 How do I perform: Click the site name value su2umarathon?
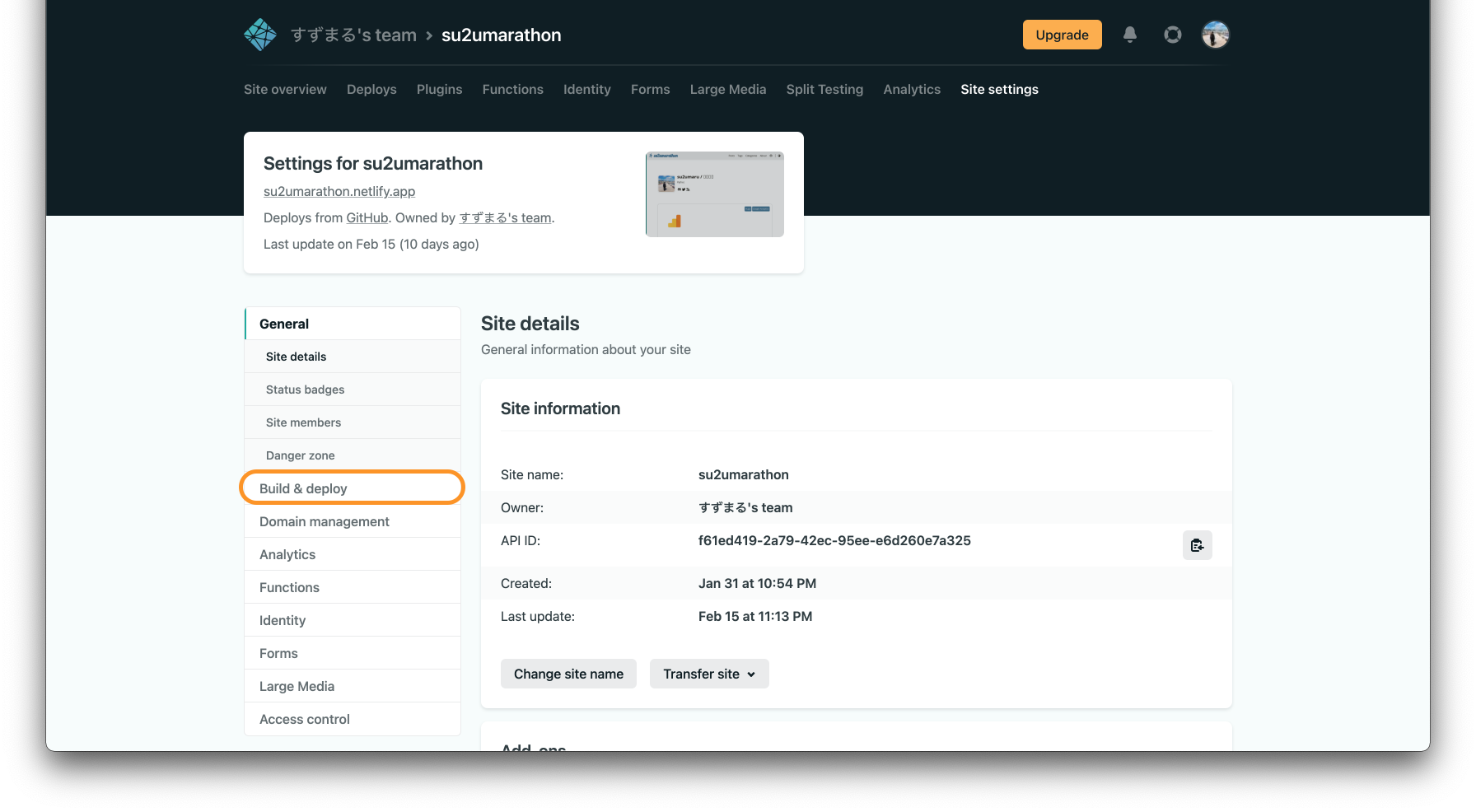744,474
